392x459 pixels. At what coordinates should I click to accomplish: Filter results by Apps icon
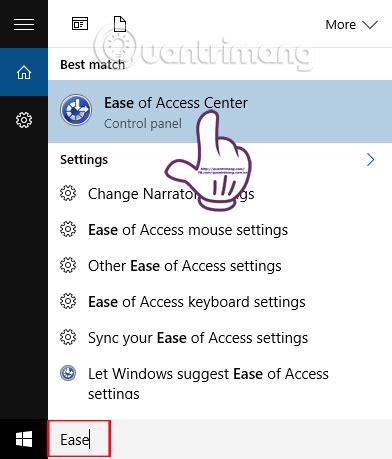[80, 24]
